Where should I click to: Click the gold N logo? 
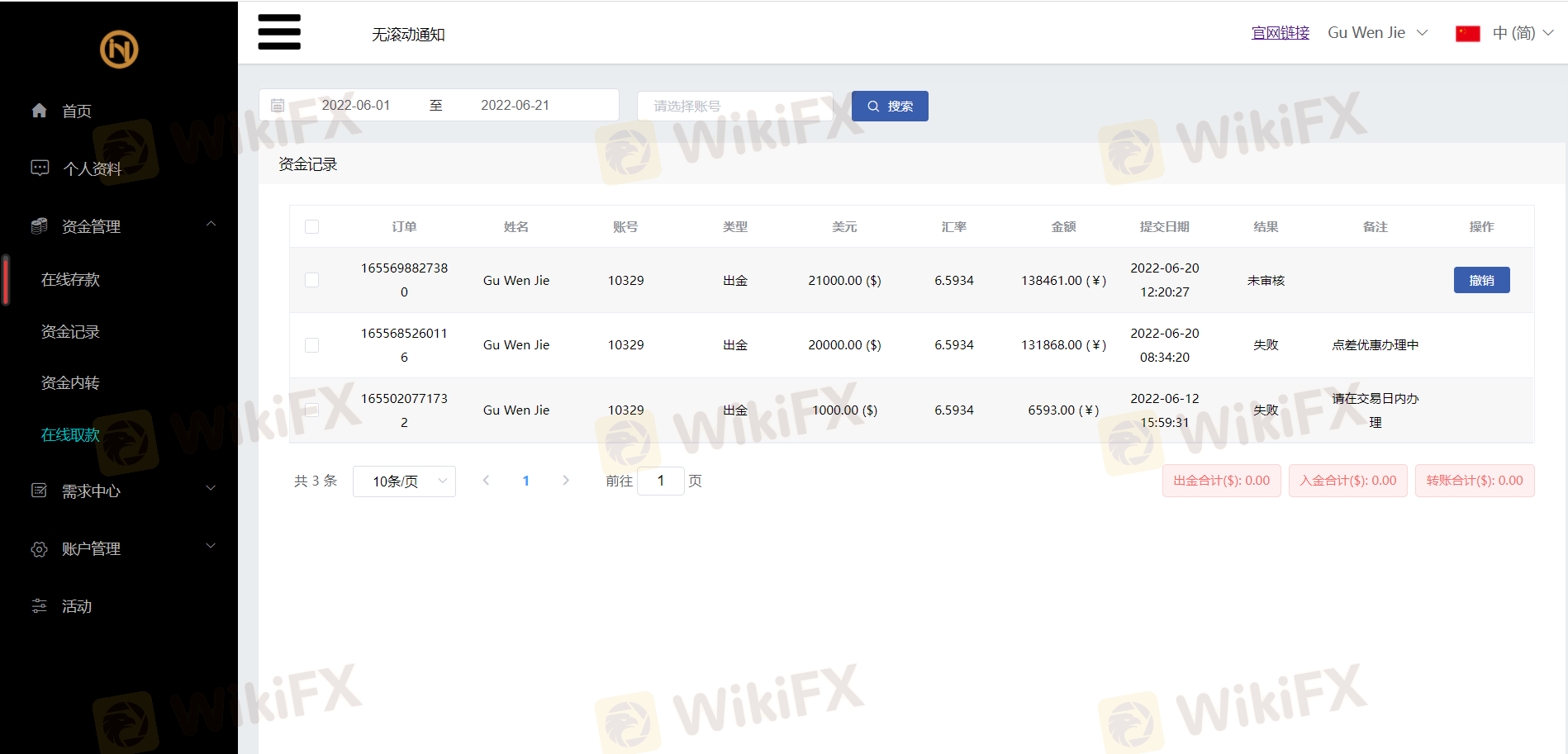(119, 50)
